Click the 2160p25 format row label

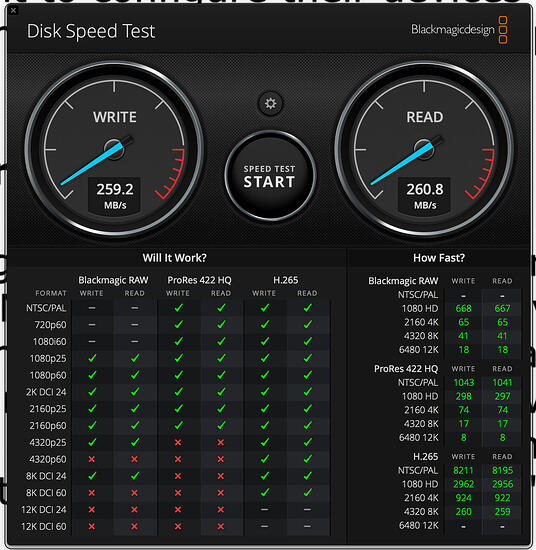tap(48, 409)
